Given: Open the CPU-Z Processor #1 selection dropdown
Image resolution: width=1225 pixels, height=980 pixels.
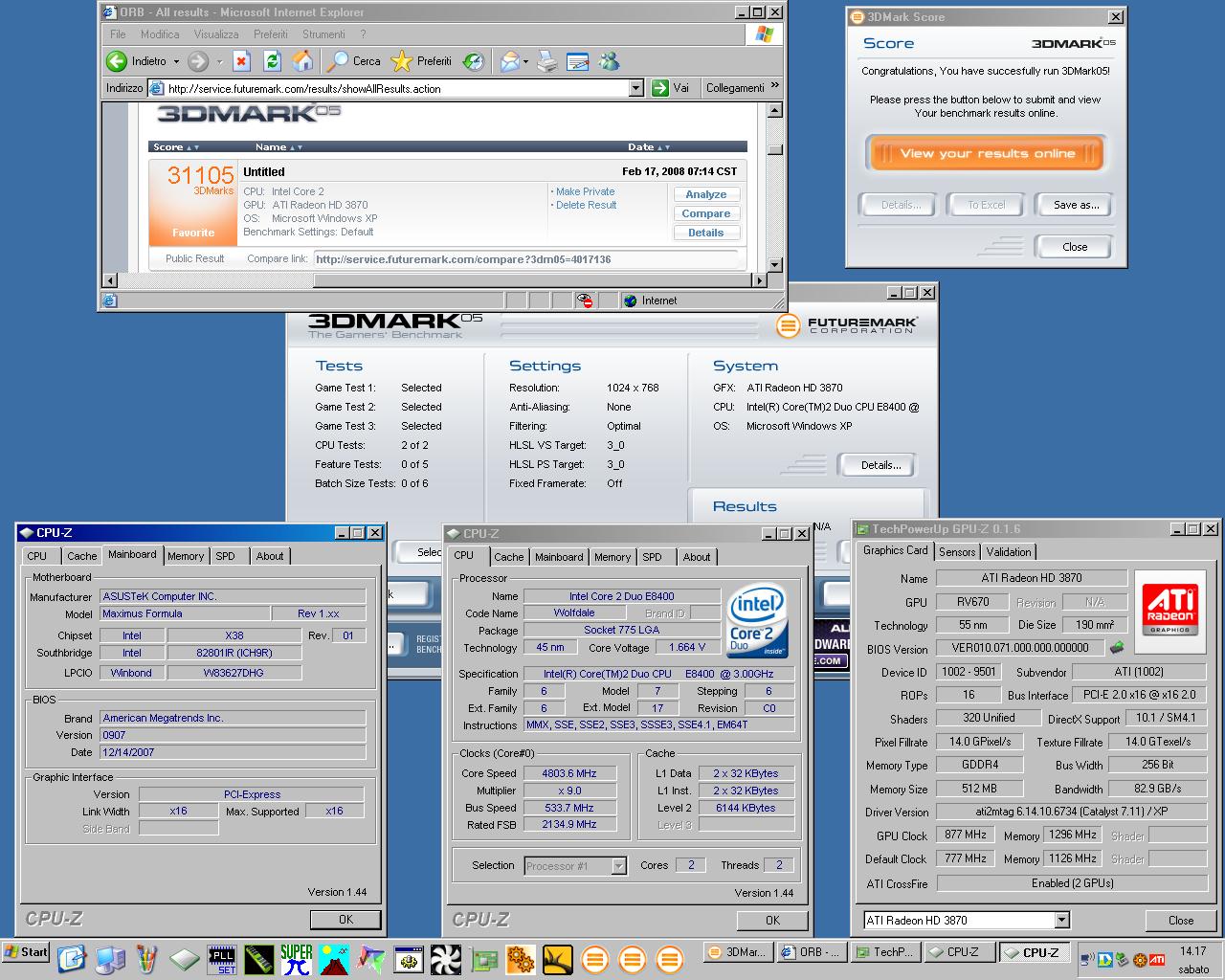Looking at the screenshot, I should click(618, 866).
